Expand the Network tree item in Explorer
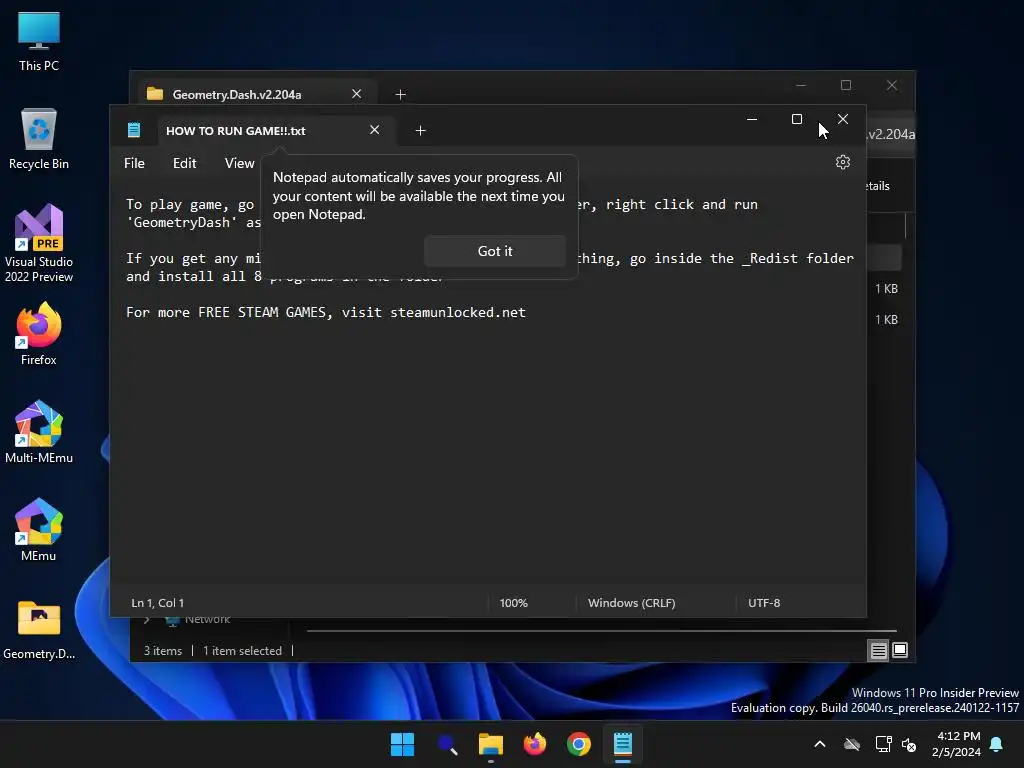 (x=147, y=619)
